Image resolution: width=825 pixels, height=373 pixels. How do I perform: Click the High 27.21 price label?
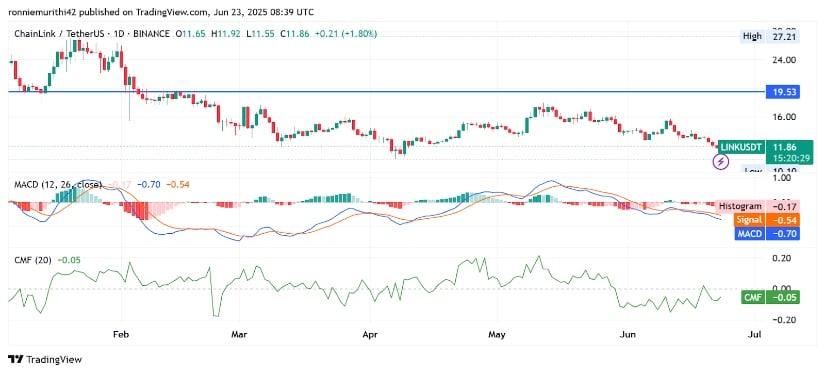coord(771,36)
